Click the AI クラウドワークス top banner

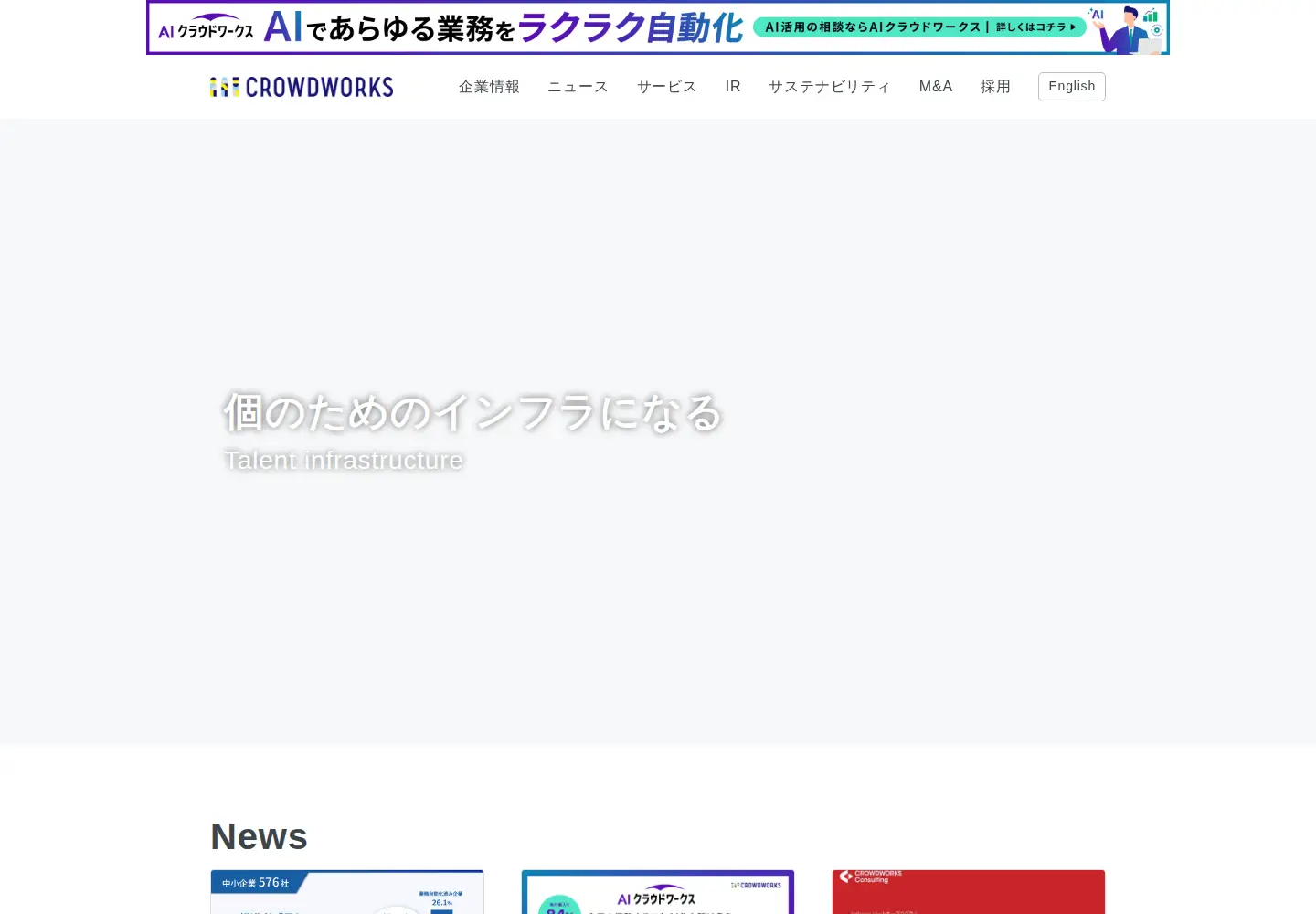tap(658, 27)
